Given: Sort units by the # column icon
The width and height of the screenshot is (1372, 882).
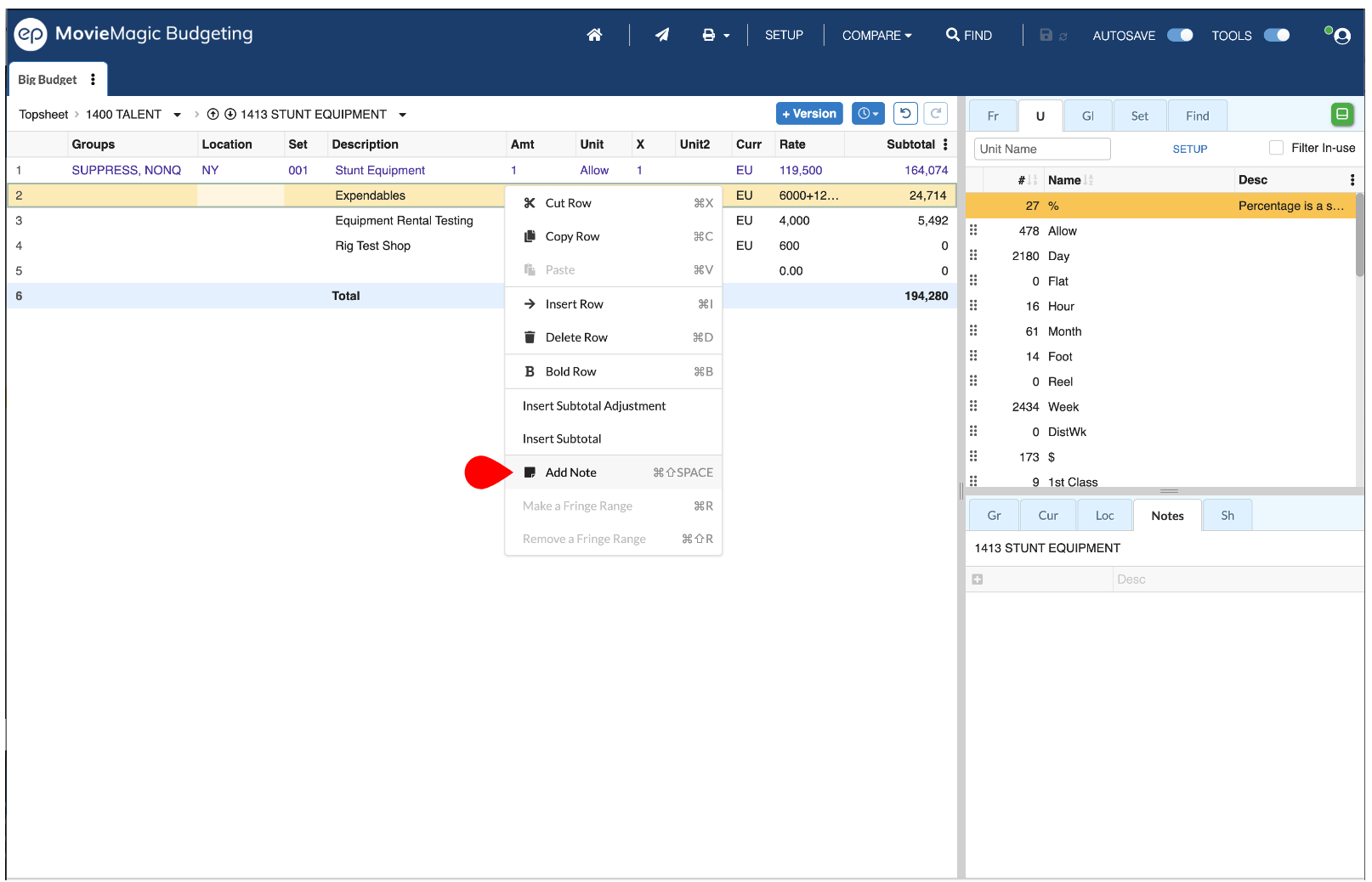Looking at the screenshot, I should [1033, 180].
